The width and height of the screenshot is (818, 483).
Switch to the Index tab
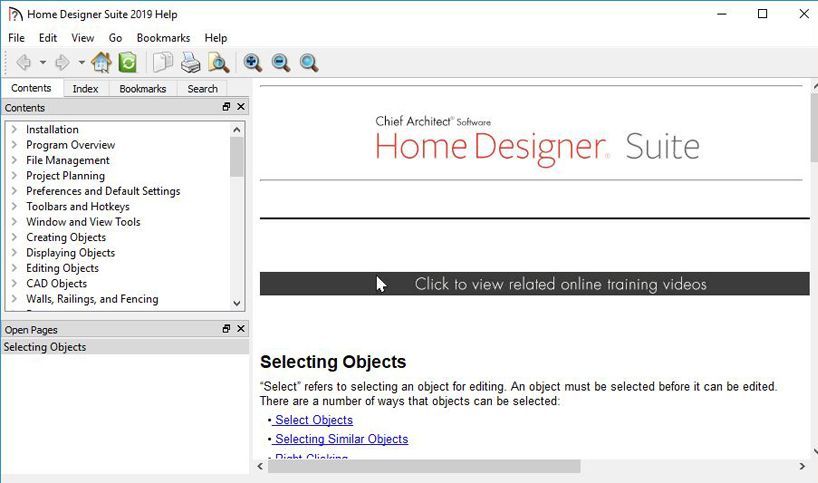[86, 89]
